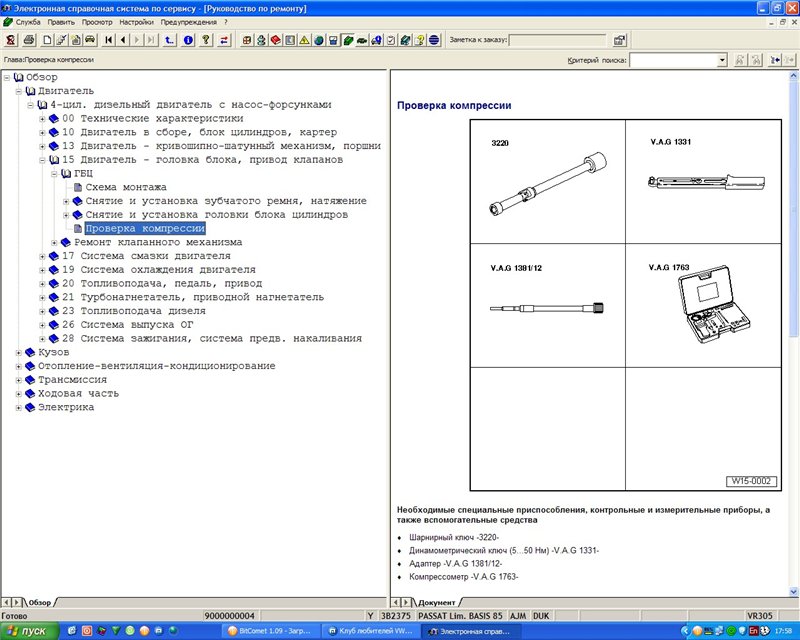Select 'Снятие и установка головки блока цилиндров'
This screenshot has width=800, height=640.
tap(217, 215)
